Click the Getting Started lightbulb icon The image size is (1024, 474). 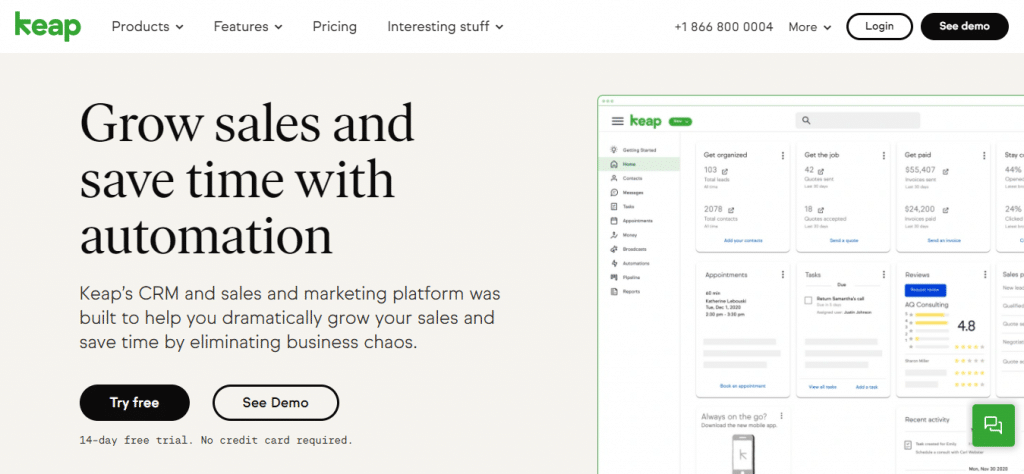tap(613, 150)
